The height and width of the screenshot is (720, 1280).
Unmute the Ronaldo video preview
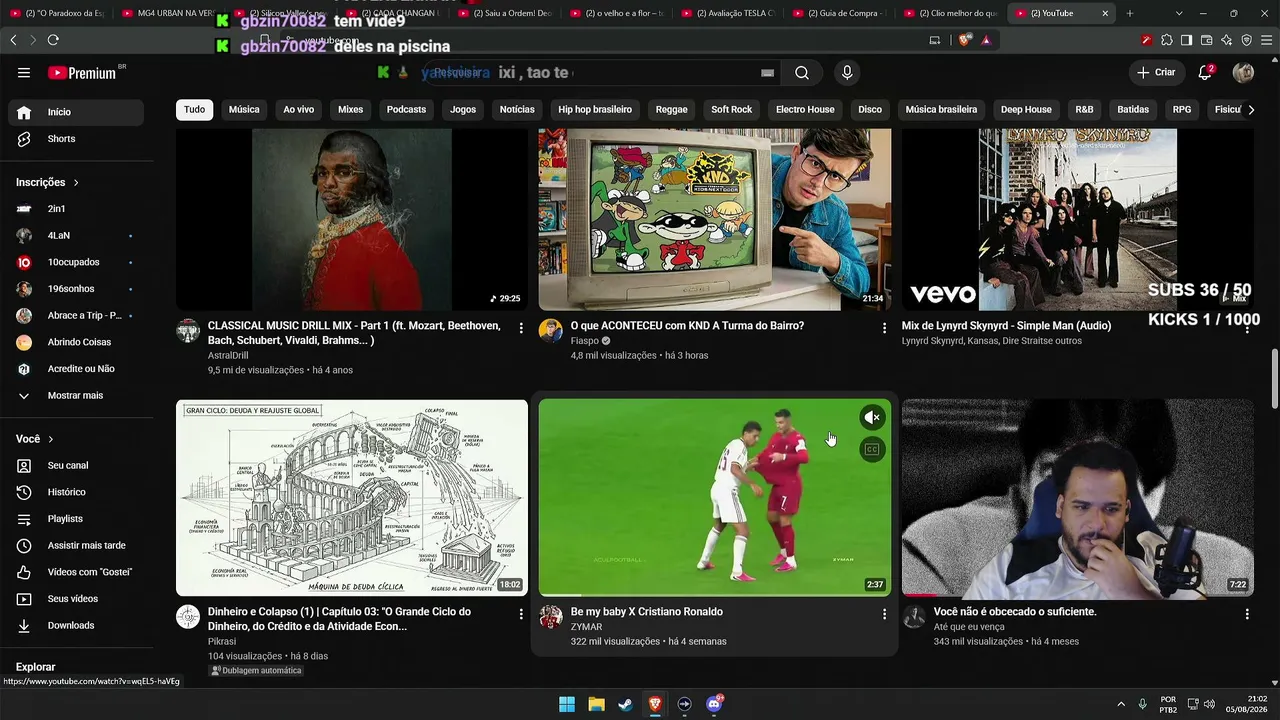point(872,417)
